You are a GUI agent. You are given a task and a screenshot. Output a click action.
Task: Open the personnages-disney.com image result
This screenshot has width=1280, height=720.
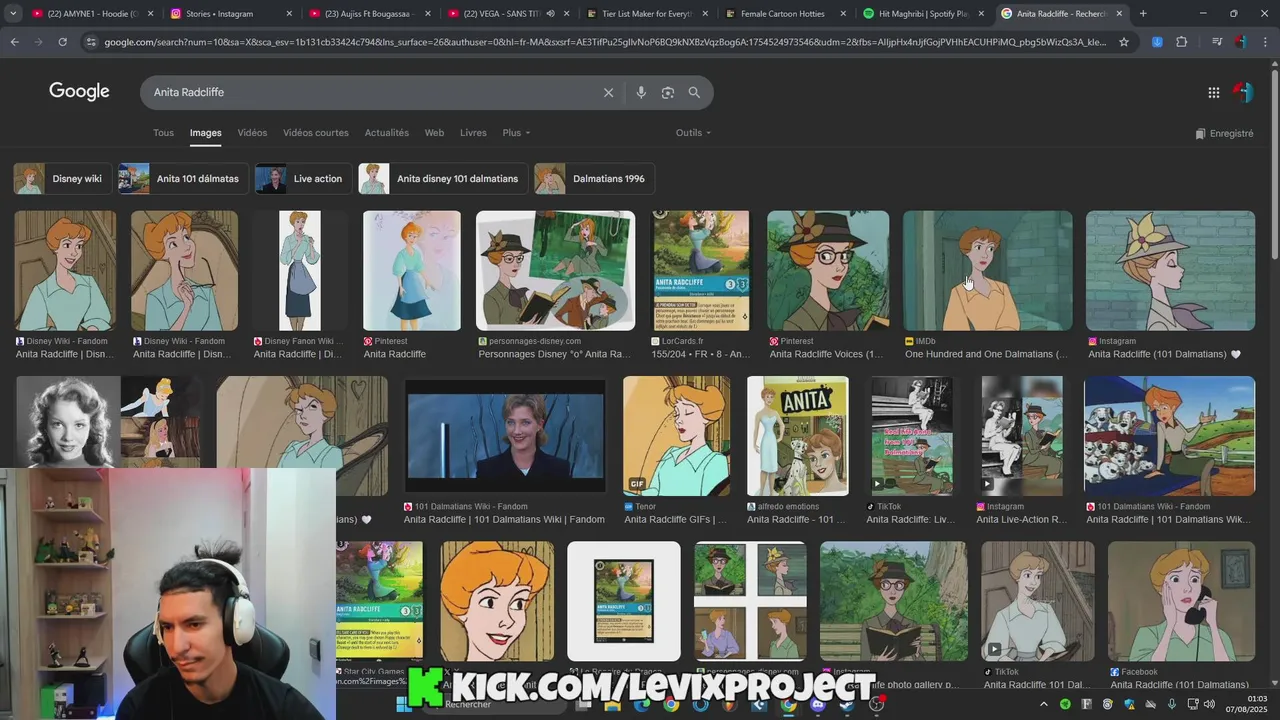pyautogui.click(x=555, y=271)
